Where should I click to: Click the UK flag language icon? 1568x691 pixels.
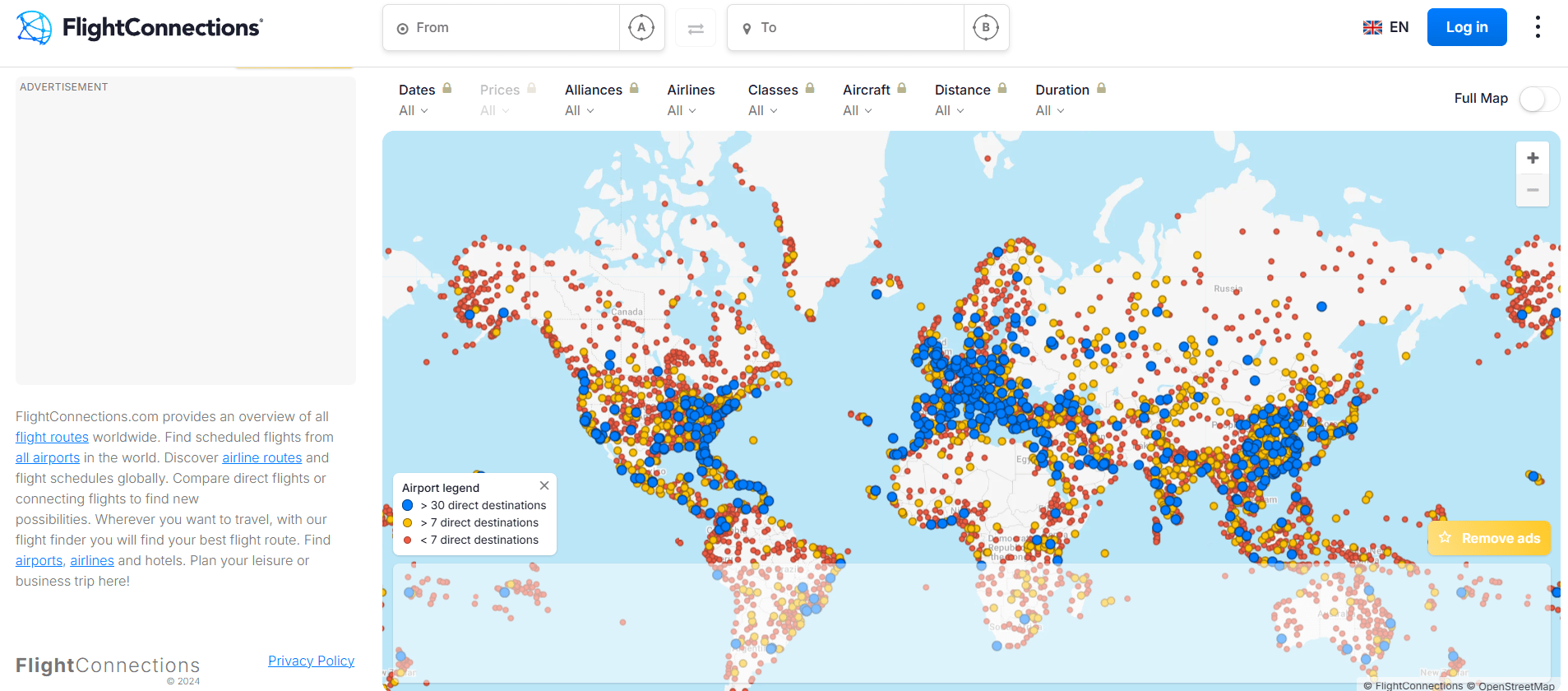tap(1372, 28)
